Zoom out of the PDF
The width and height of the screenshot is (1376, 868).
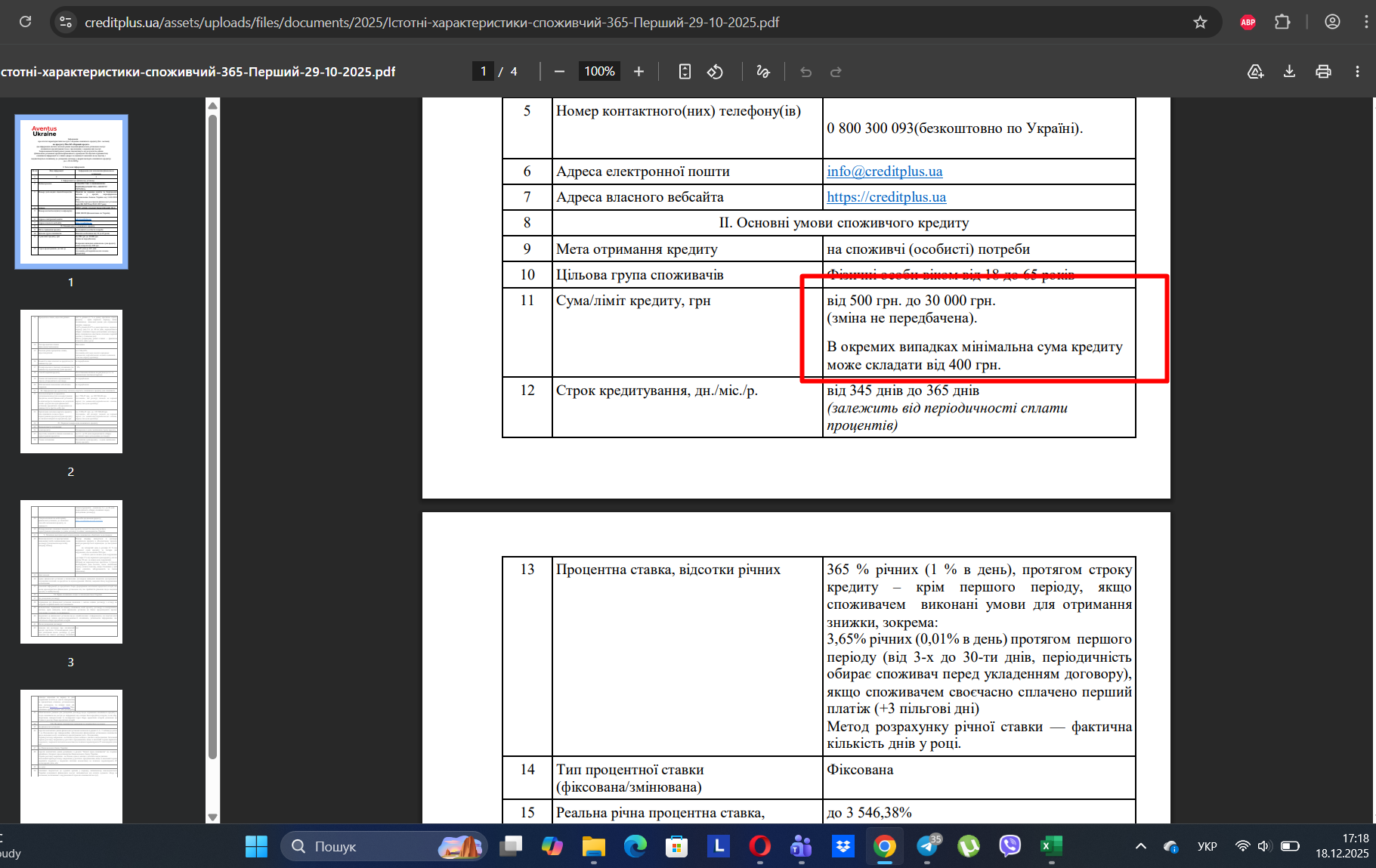coord(559,72)
